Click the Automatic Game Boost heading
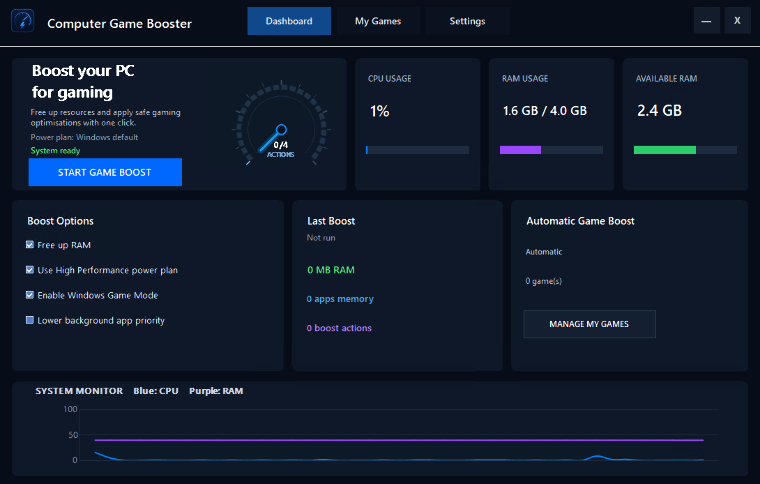Viewport: 760px width, 484px height. pos(581,221)
